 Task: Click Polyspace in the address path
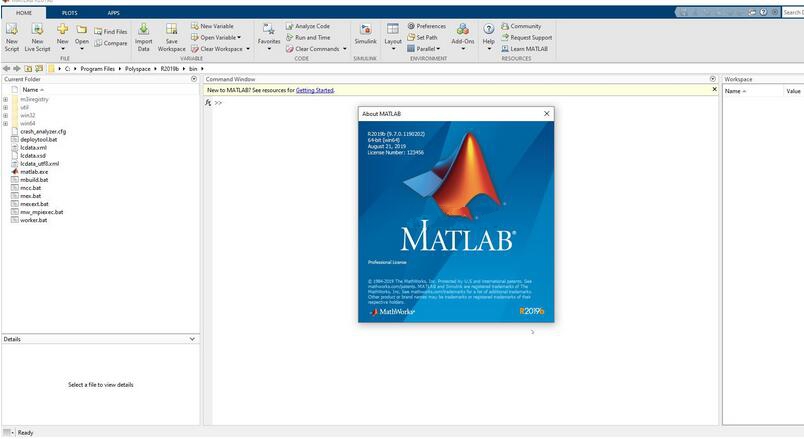point(138,68)
